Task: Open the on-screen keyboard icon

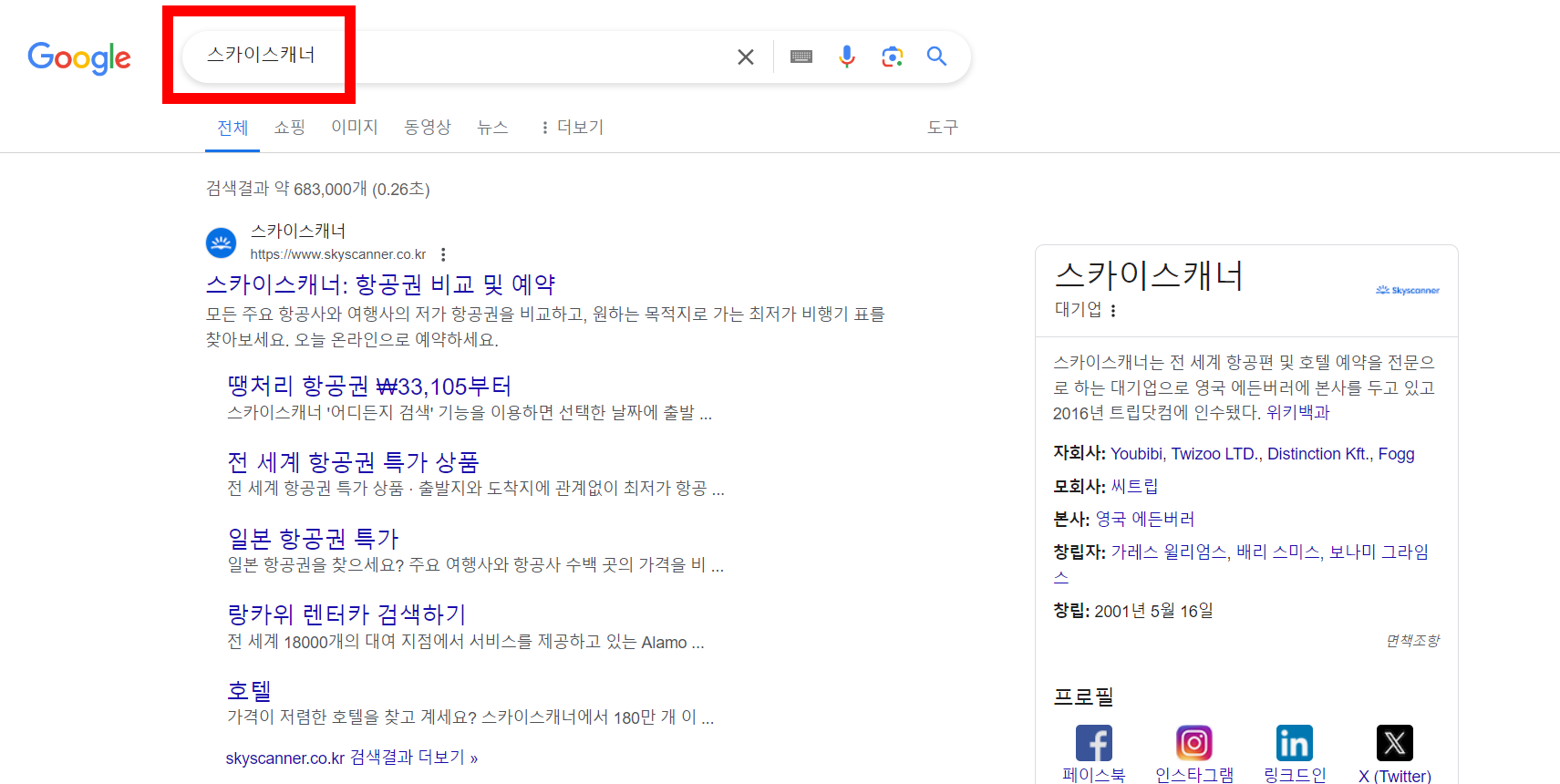Action: click(x=801, y=57)
